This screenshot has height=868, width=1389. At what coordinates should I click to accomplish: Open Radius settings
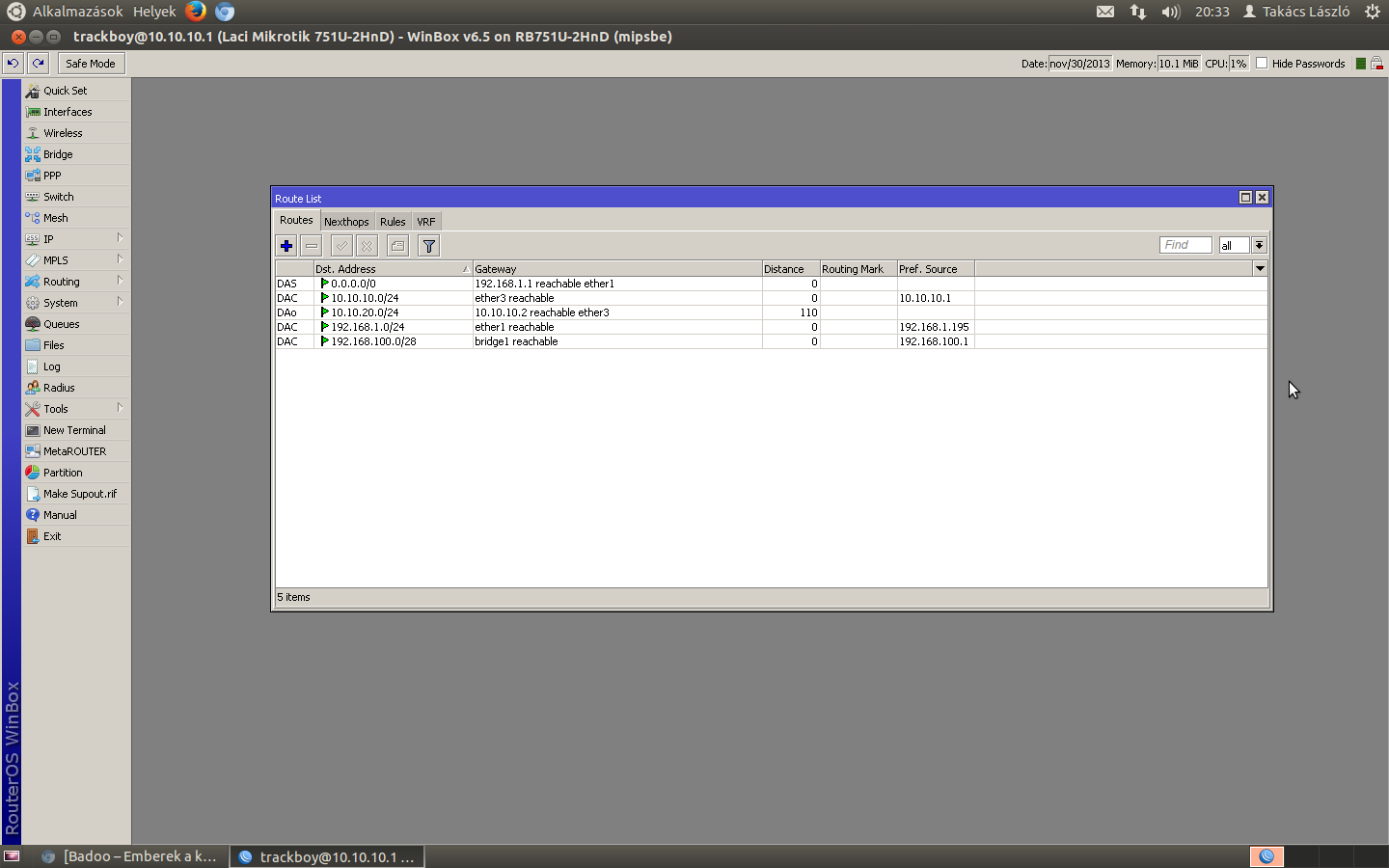point(76,388)
